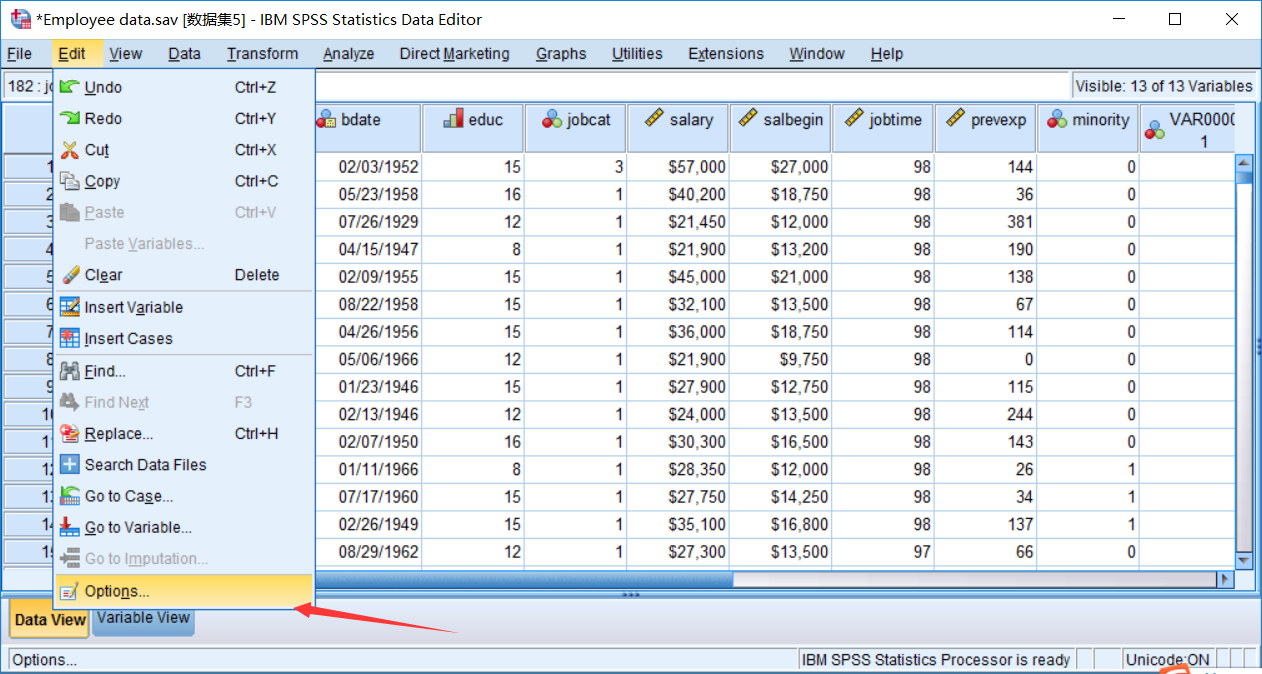Open the Utilities menu

pyautogui.click(x=637, y=54)
